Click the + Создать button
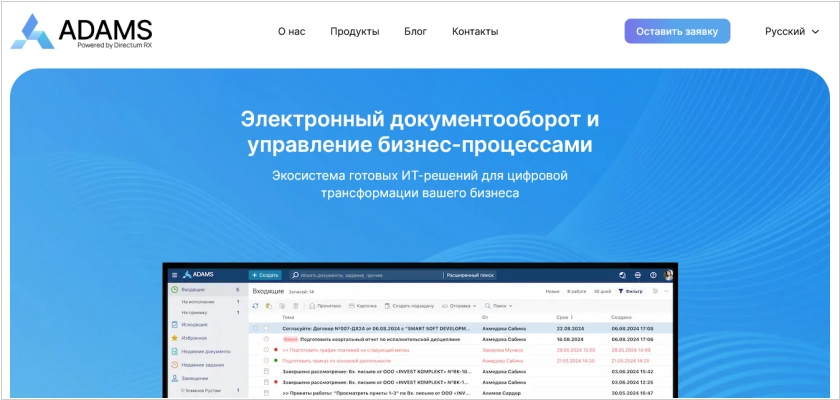The height and width of the screenshot is (400, 840). (x=265, y=274)
